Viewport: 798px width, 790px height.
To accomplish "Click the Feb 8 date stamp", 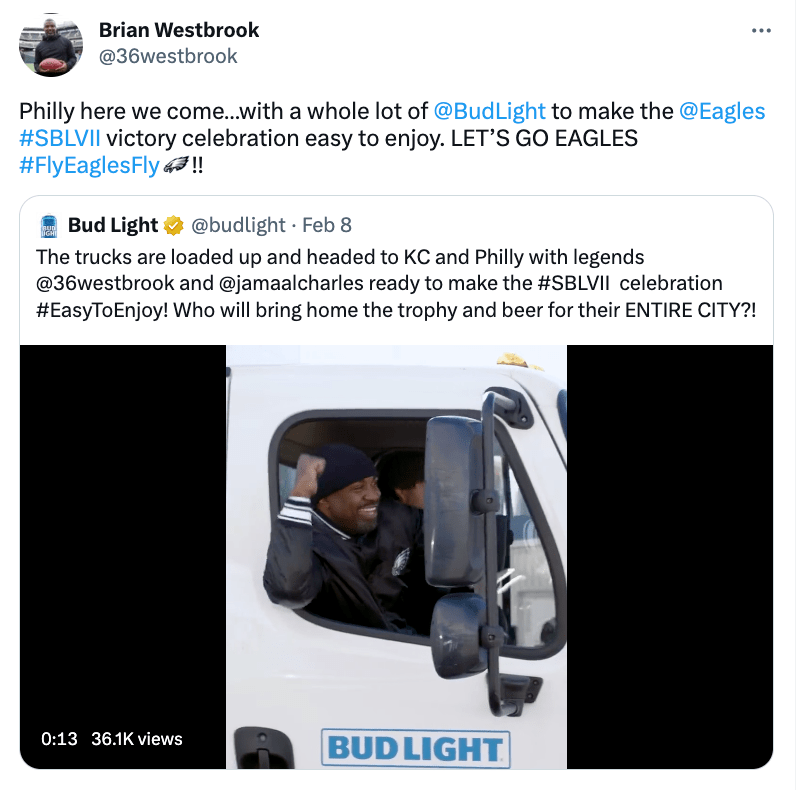I will tap(327, 225).
